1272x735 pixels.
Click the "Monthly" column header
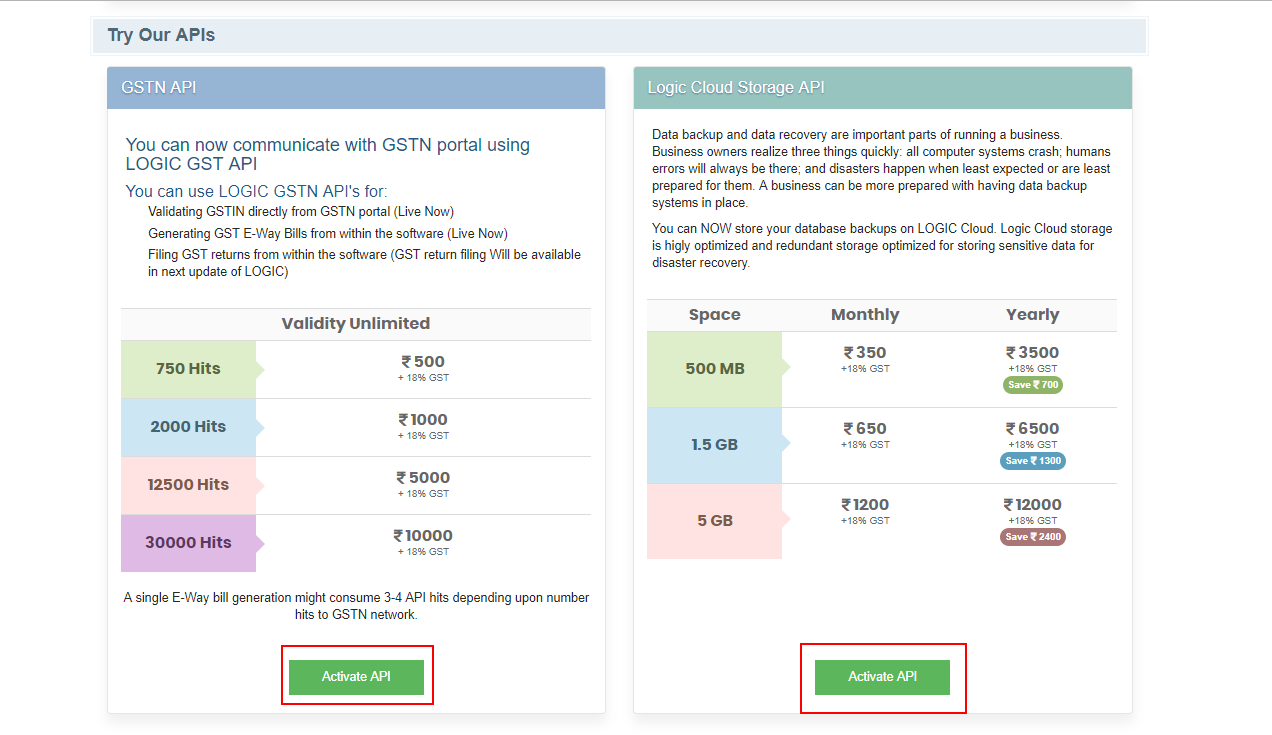point(865,315)
